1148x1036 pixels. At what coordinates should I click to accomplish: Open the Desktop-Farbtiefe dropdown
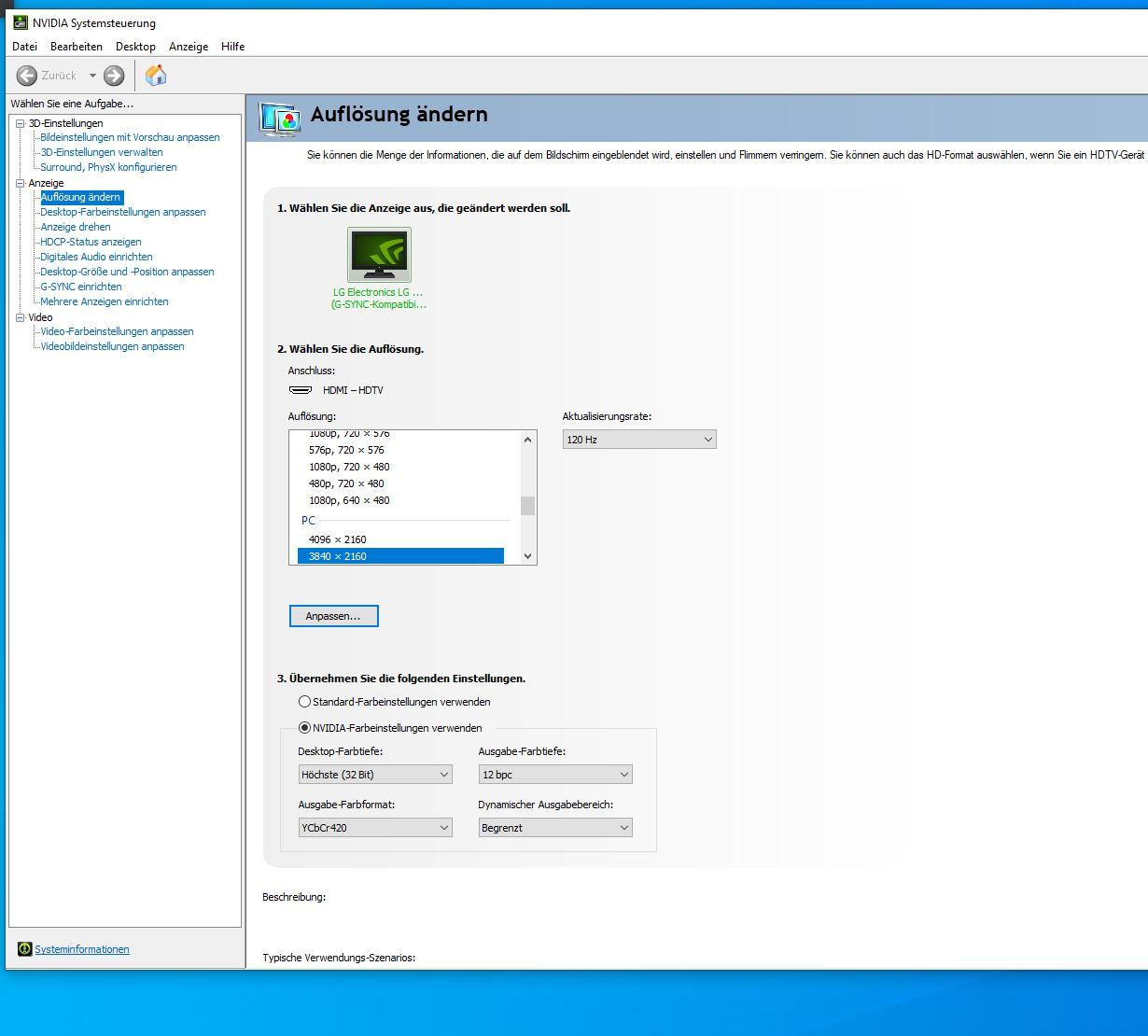coord(375,775)
